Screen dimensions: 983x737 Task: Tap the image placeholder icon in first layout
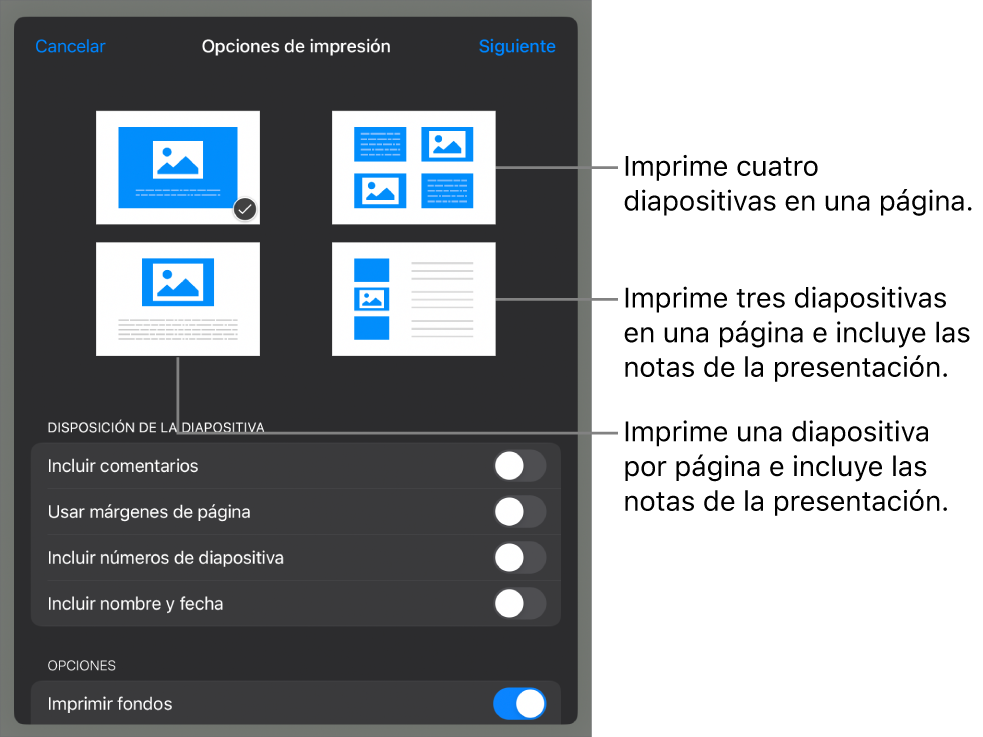[178, 160]
